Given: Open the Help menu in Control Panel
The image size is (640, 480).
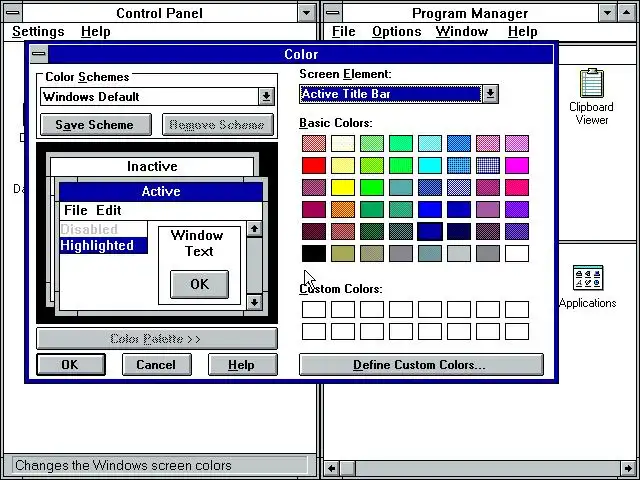Looking at the screenshot, I should [x=96, y=31].
